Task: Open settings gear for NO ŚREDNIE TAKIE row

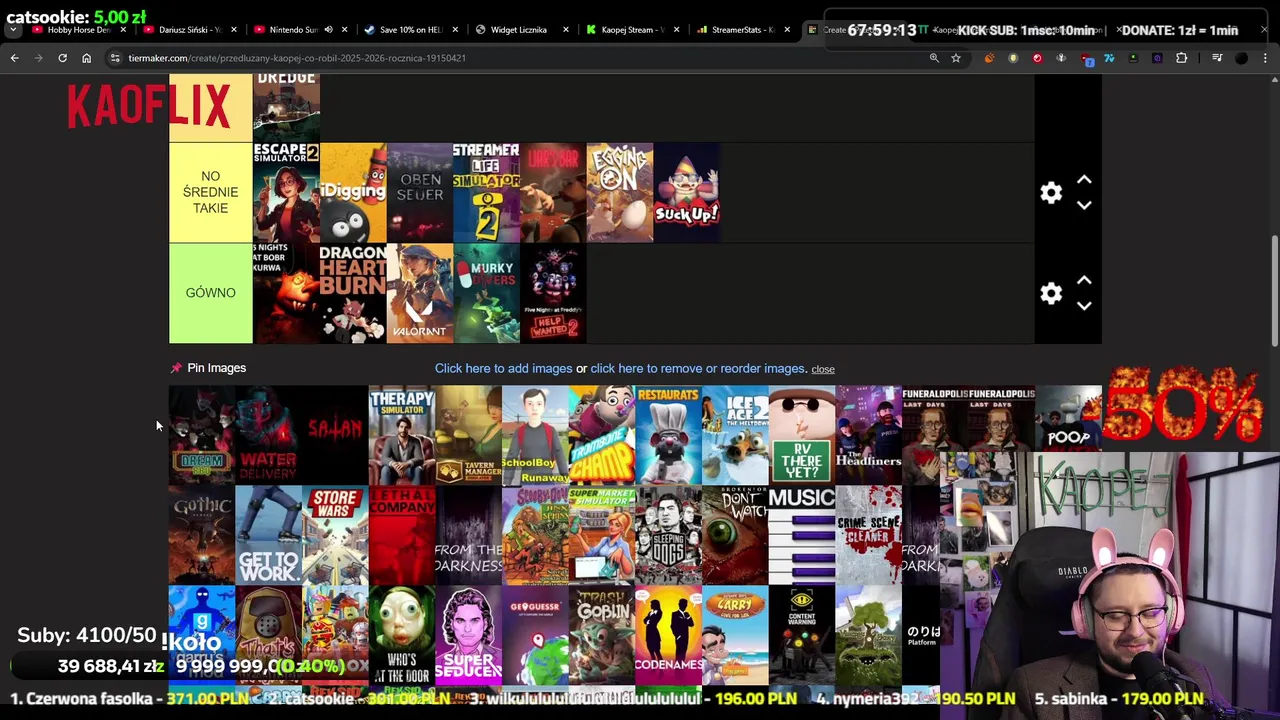Action: pyautogui.click(x=1051, y=193)
